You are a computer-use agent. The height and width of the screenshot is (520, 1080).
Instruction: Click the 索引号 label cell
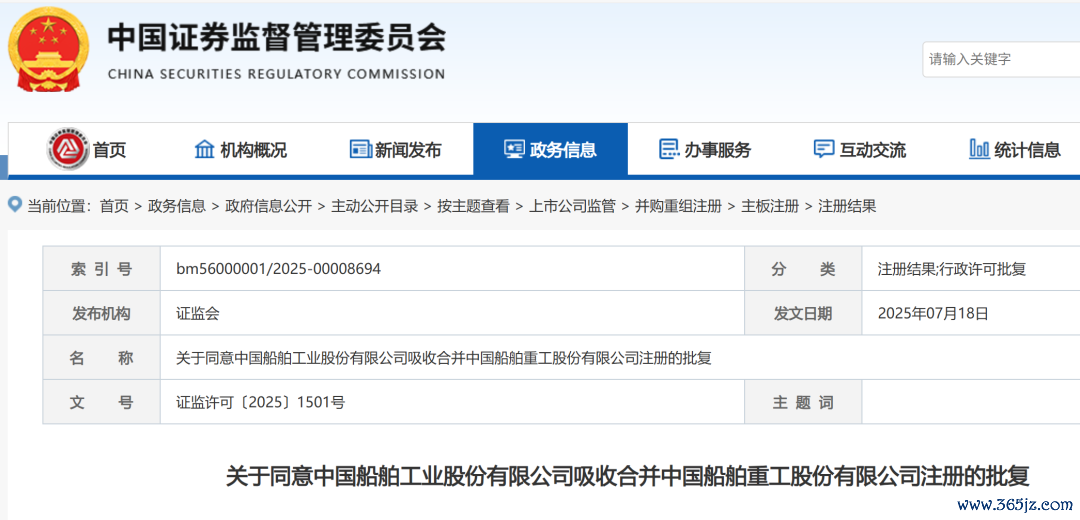tap(101, 269)
